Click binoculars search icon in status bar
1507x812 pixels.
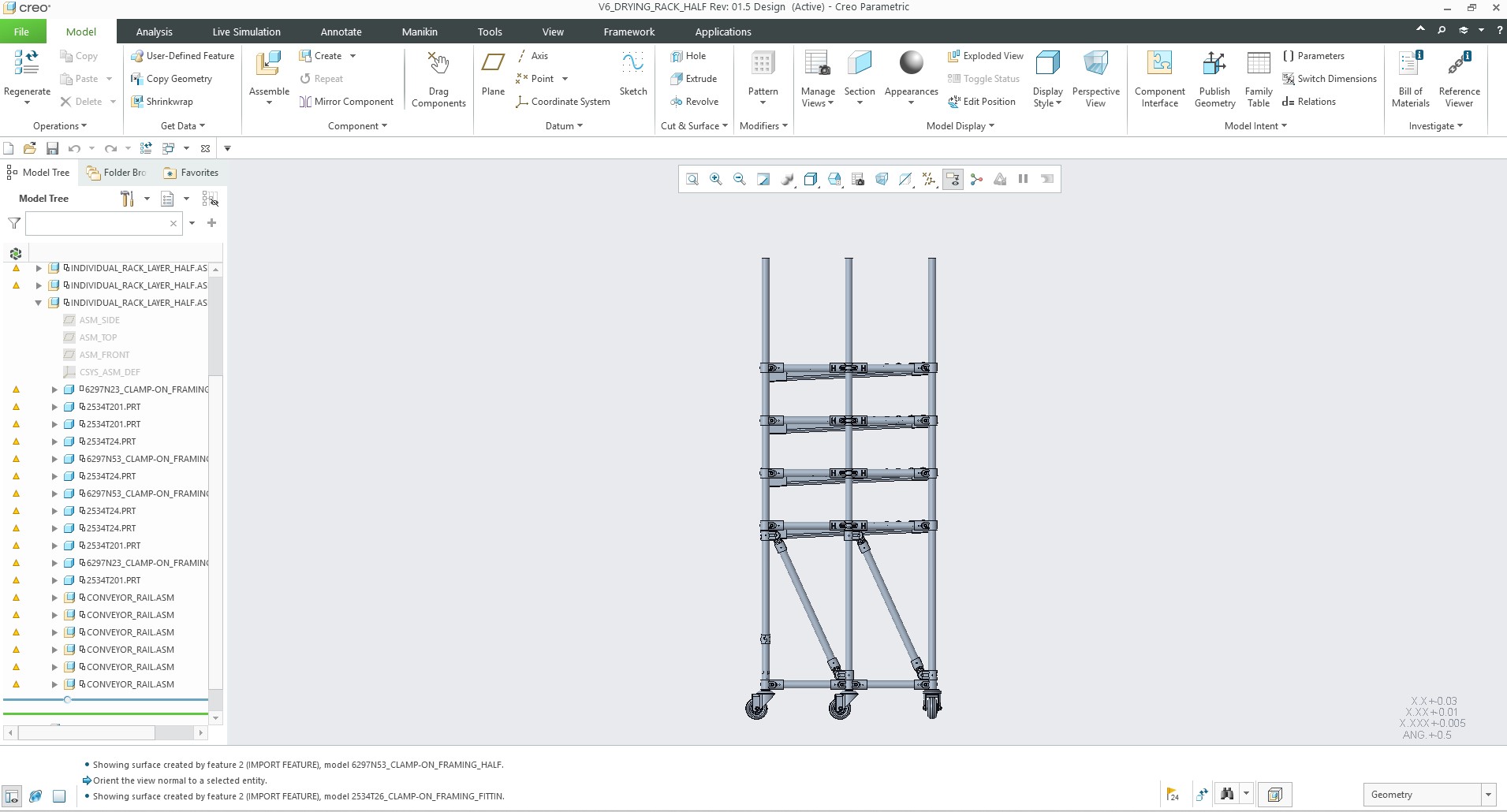pyautogui.click(x=1227, y=794)
